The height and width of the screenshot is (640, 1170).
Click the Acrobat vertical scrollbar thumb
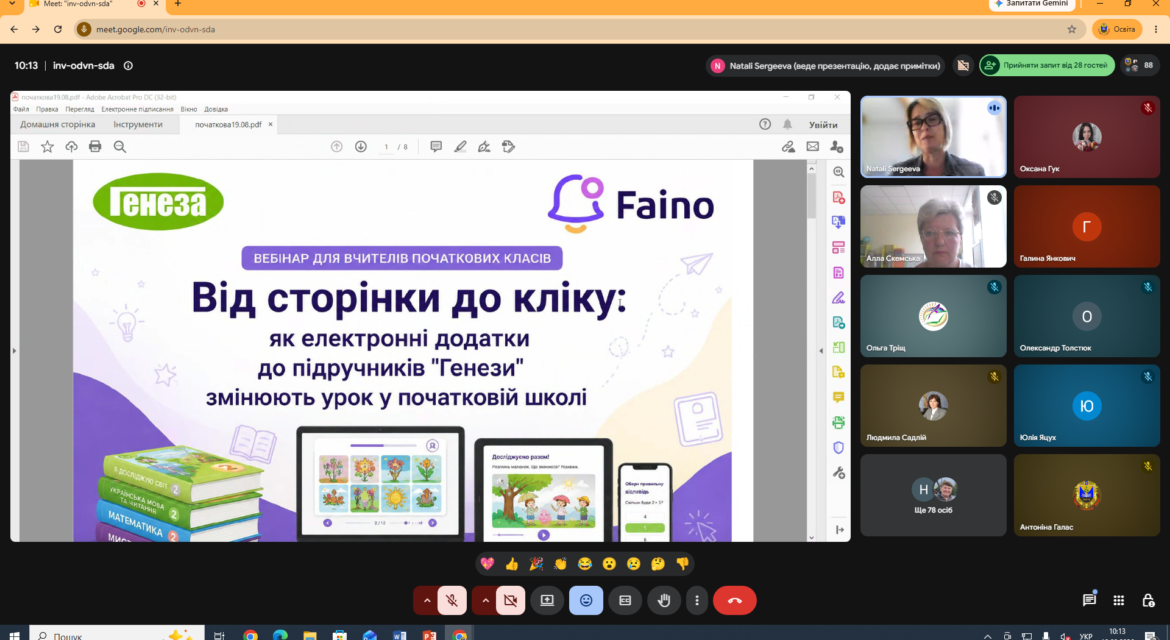pos(811,198)
